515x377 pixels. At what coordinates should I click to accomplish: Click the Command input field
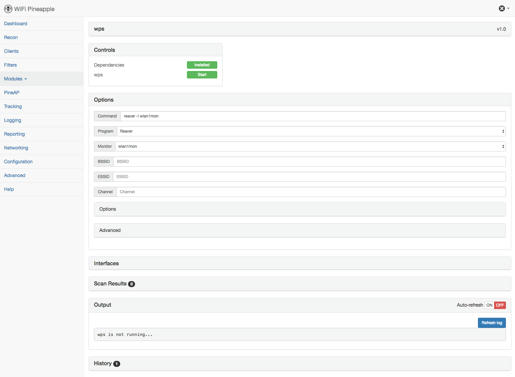coord(313,116)
